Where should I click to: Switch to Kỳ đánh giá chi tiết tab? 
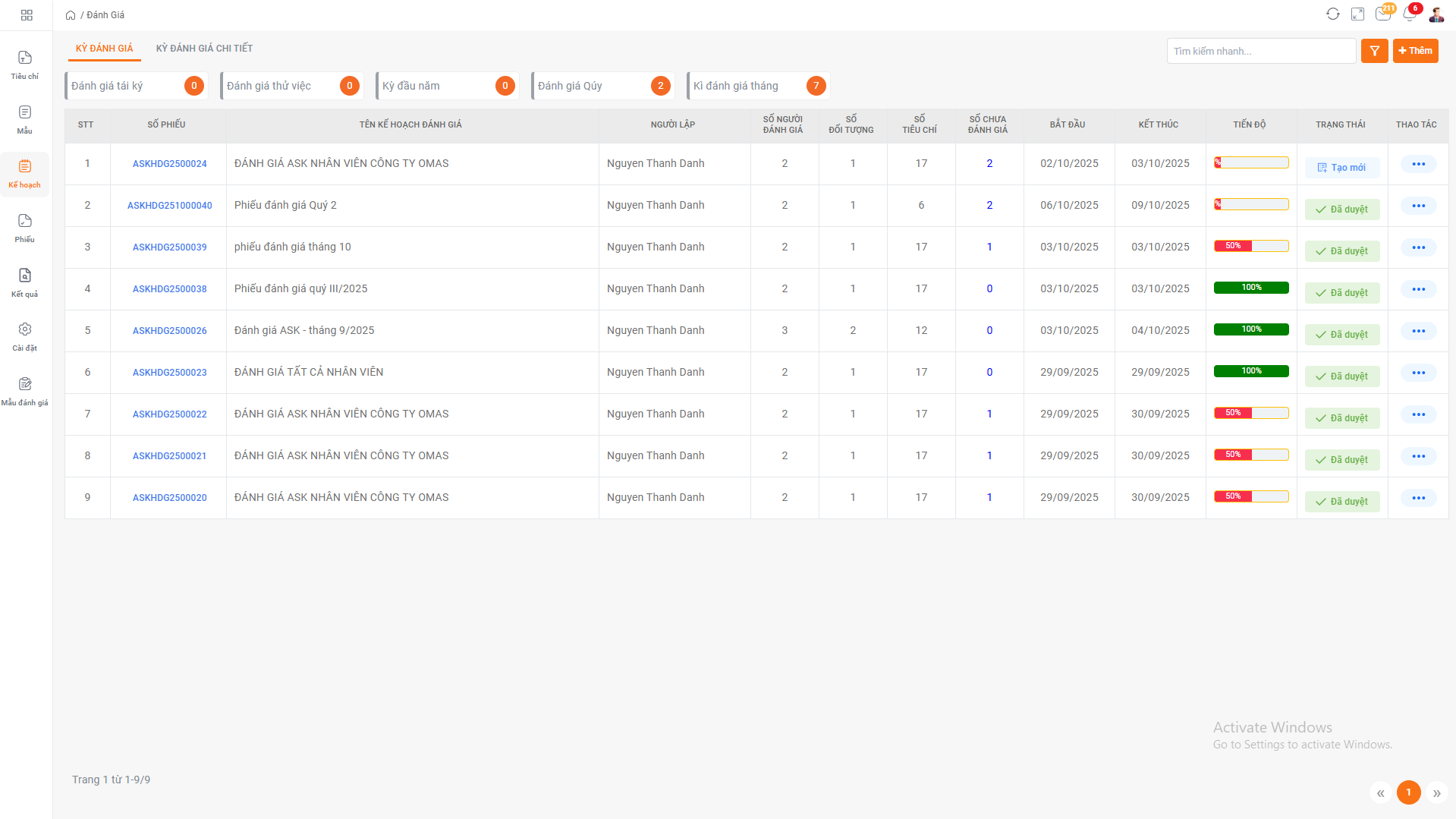click(204, 49)
